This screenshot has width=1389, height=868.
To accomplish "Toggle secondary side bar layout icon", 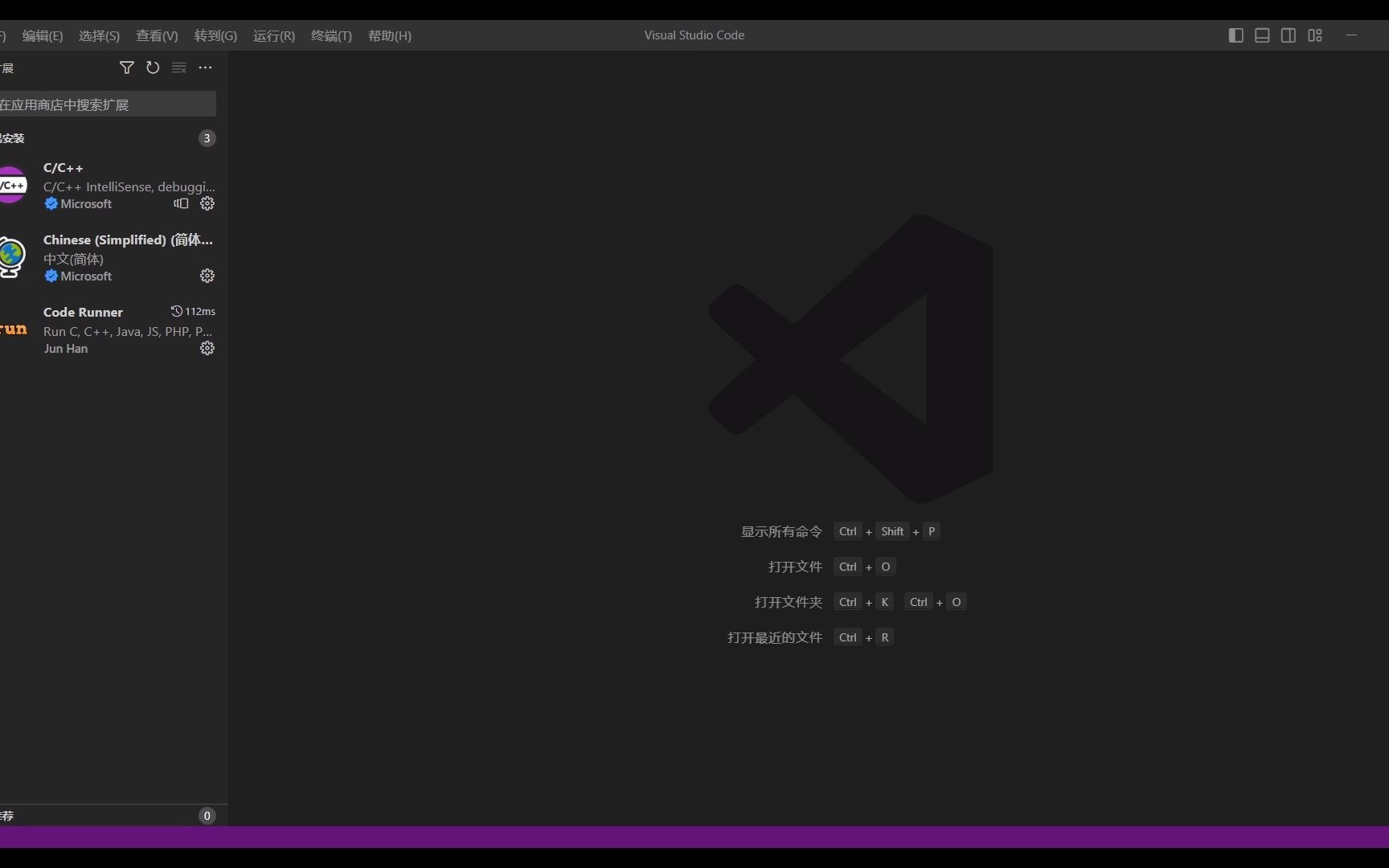I will tap(1289, 35).
